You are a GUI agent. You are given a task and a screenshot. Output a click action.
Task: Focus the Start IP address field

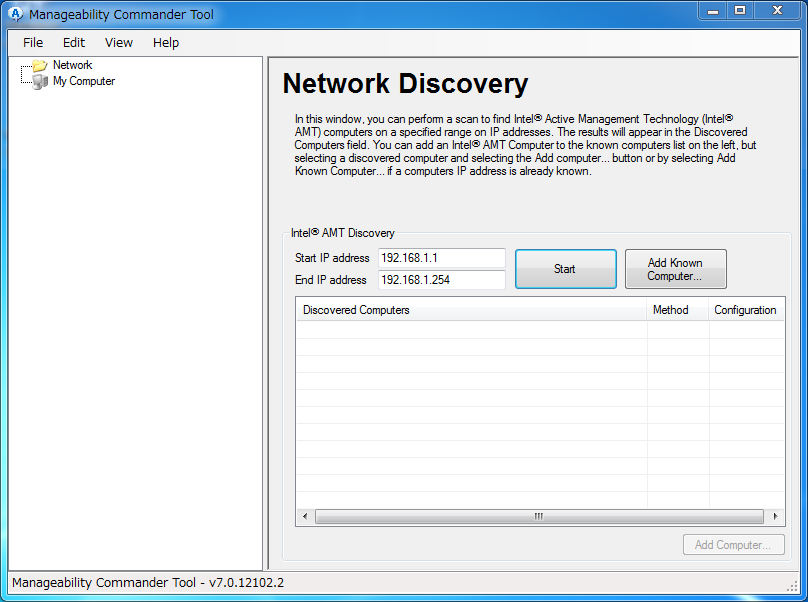442,258
